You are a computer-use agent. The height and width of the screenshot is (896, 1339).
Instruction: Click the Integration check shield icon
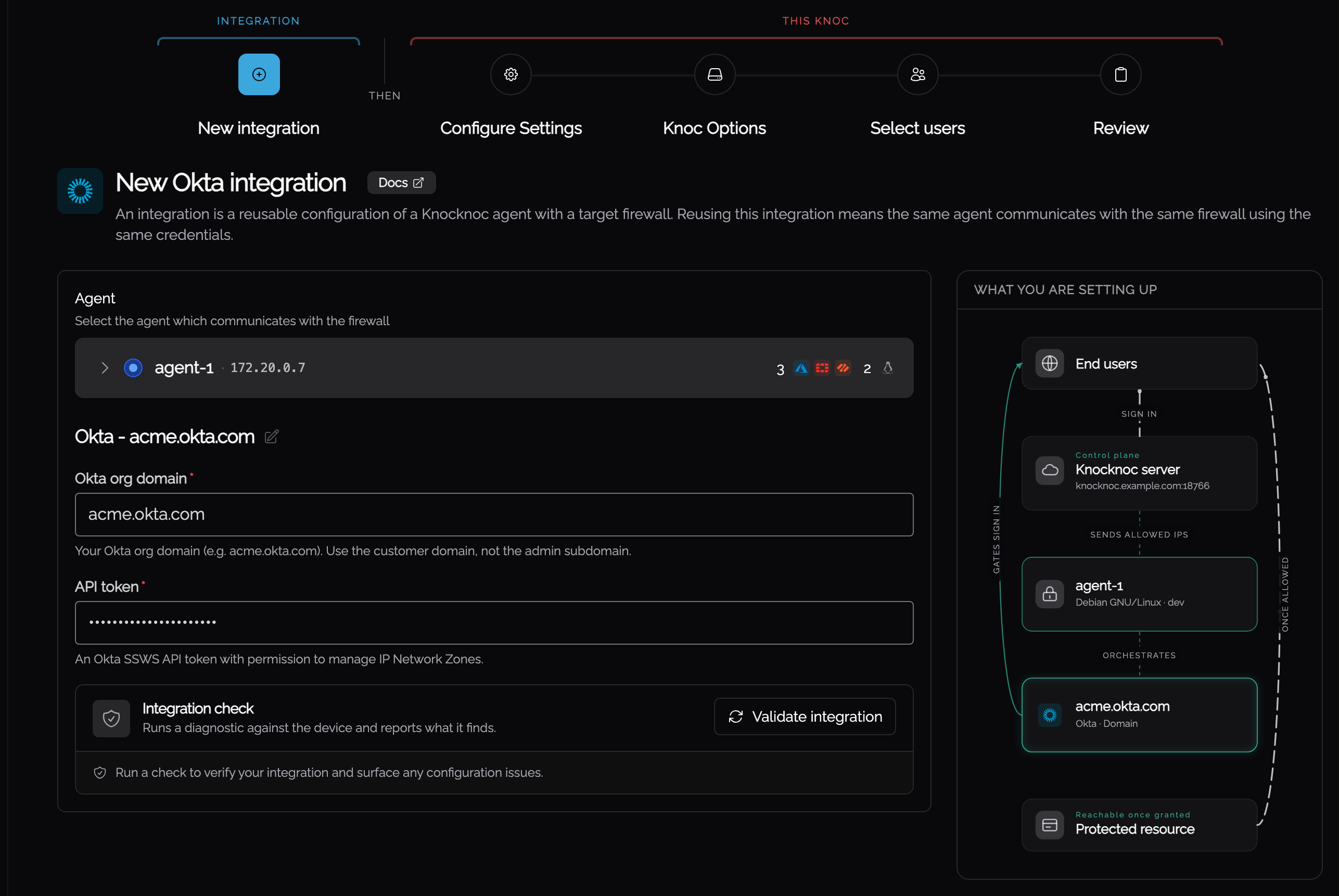(111, 718)
